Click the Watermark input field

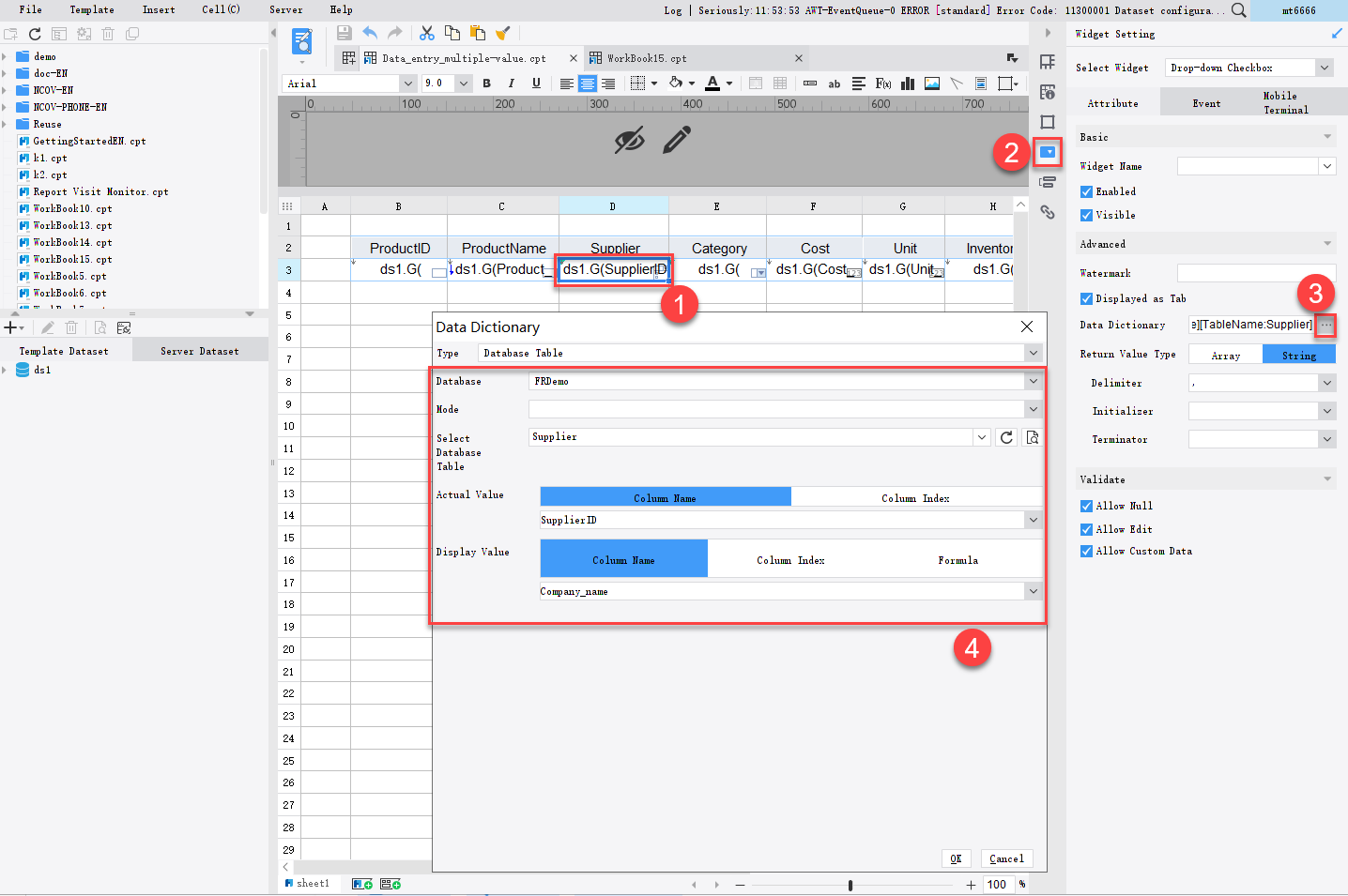(x=1256, y=273)
